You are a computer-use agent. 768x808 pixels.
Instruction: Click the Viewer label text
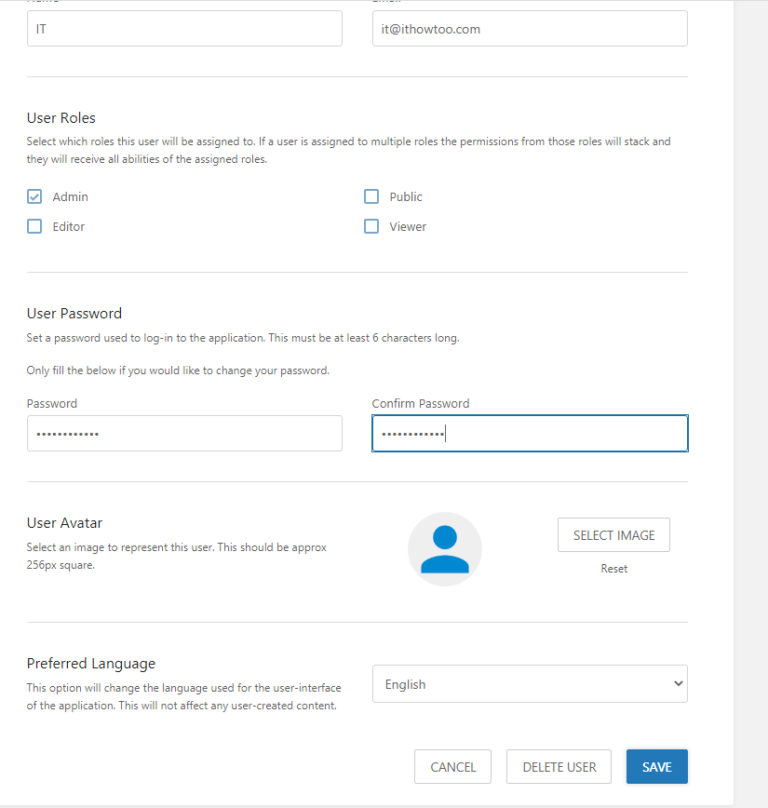tap(408, 227)
